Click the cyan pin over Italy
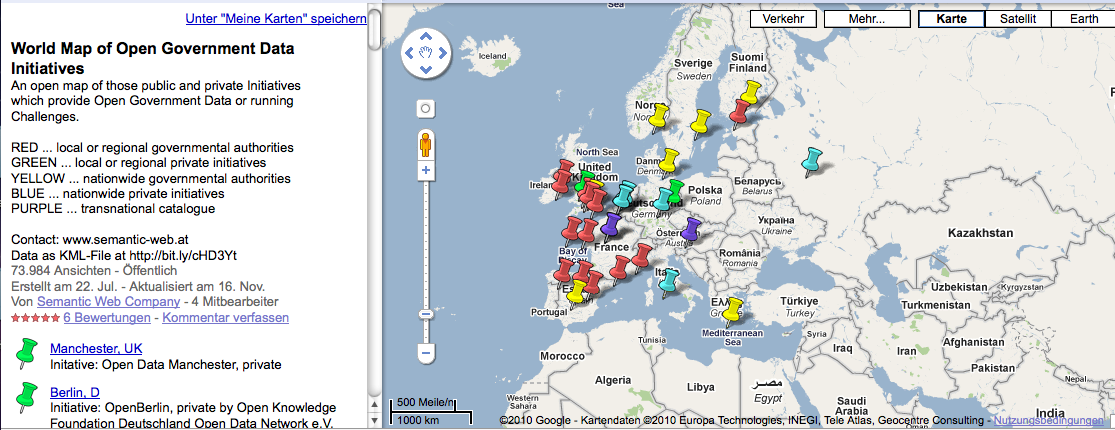Image resolution: width=1115 pixels, height=430 pixels. coord(668,280)
